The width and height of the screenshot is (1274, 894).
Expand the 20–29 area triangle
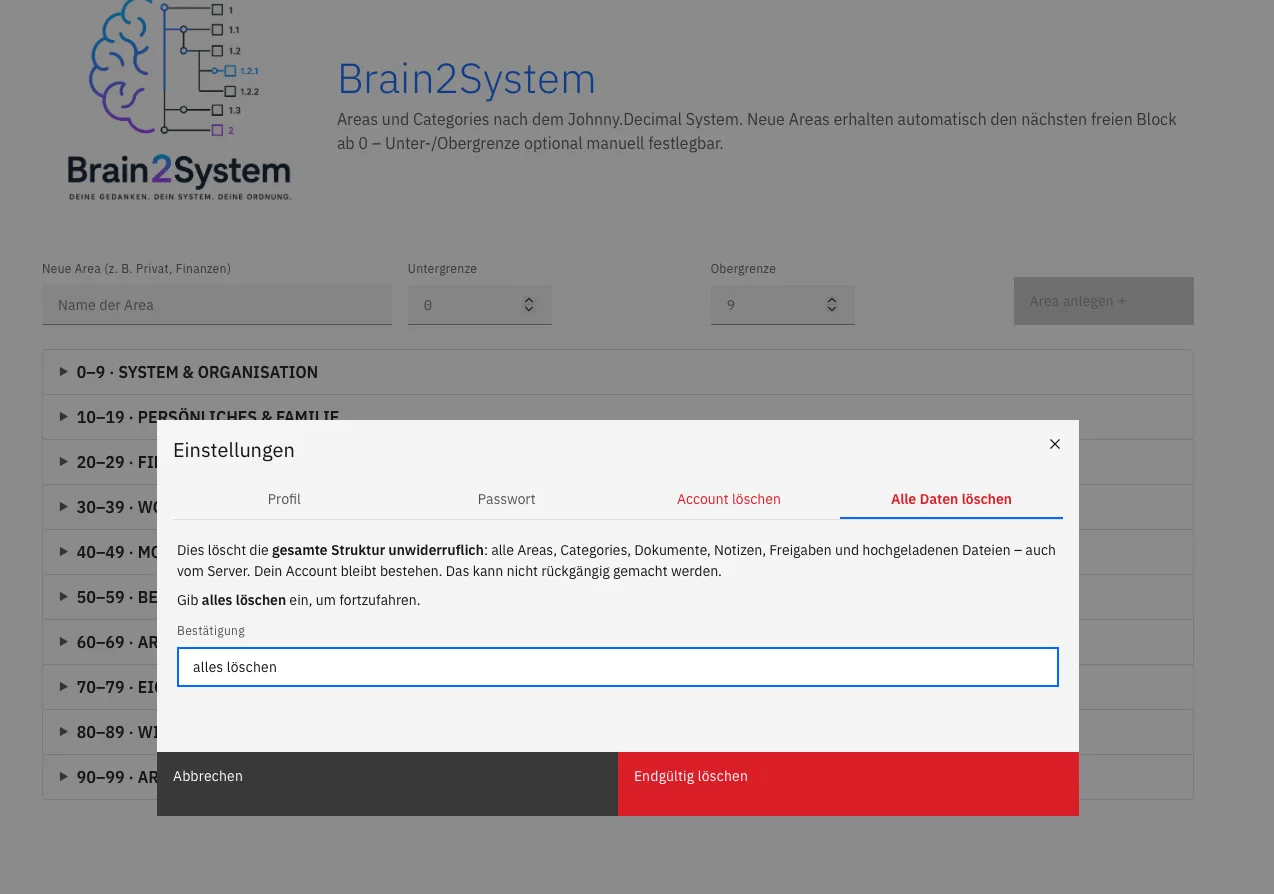click(64, 462)
